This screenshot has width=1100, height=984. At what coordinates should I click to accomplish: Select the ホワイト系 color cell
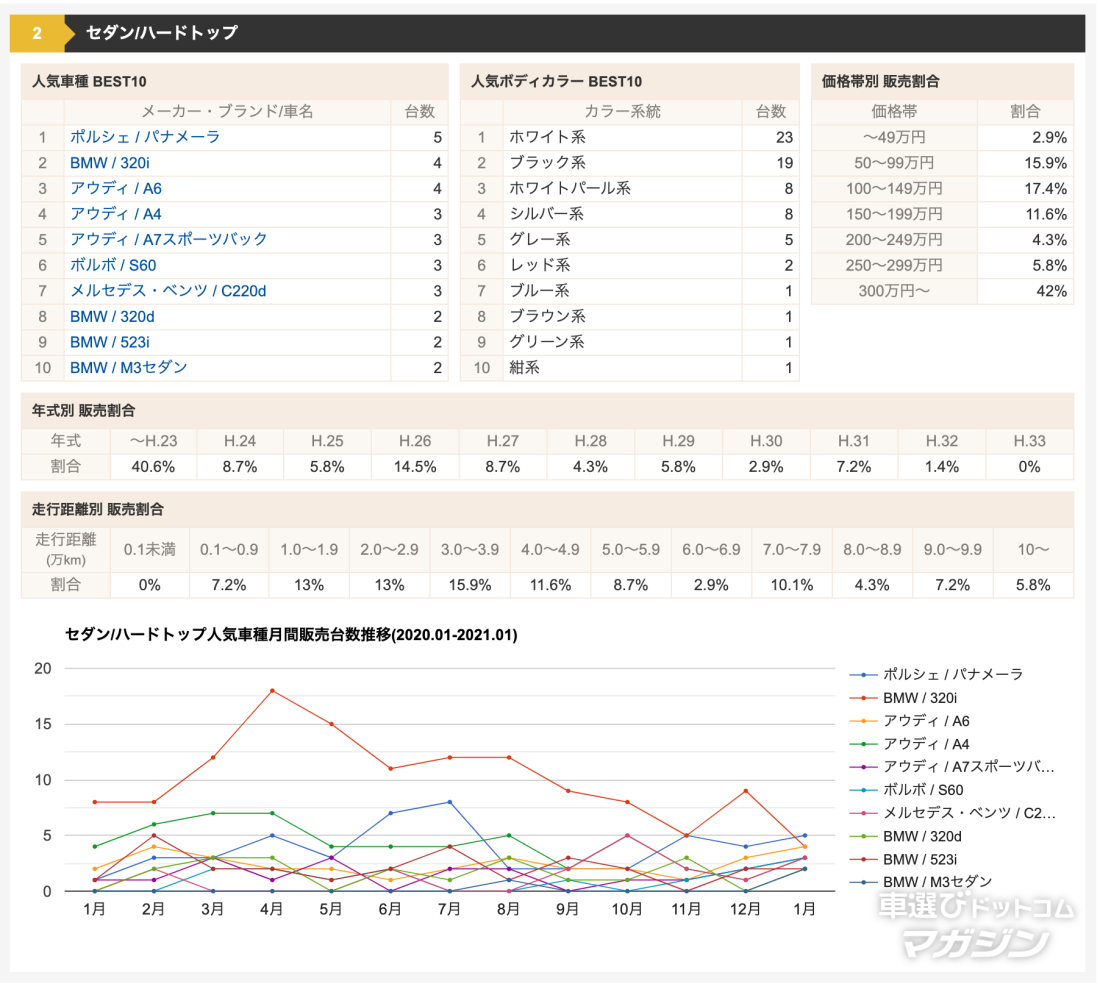[x=622, y=137]
